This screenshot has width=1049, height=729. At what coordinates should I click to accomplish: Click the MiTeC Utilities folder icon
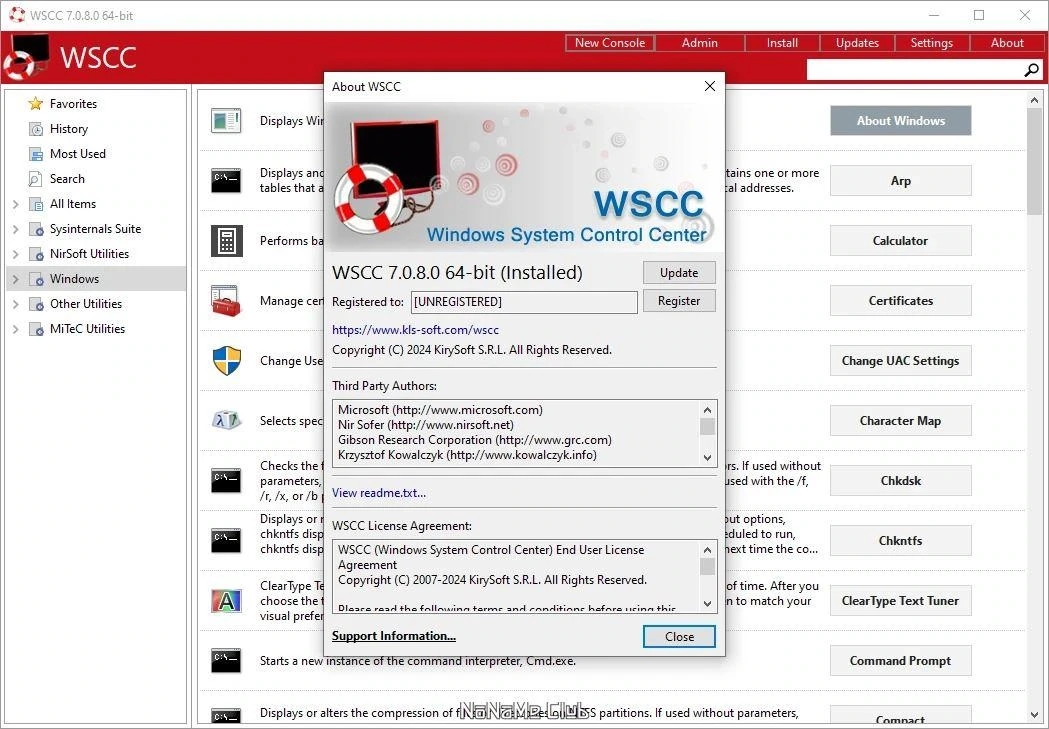(x=36, y=329)
